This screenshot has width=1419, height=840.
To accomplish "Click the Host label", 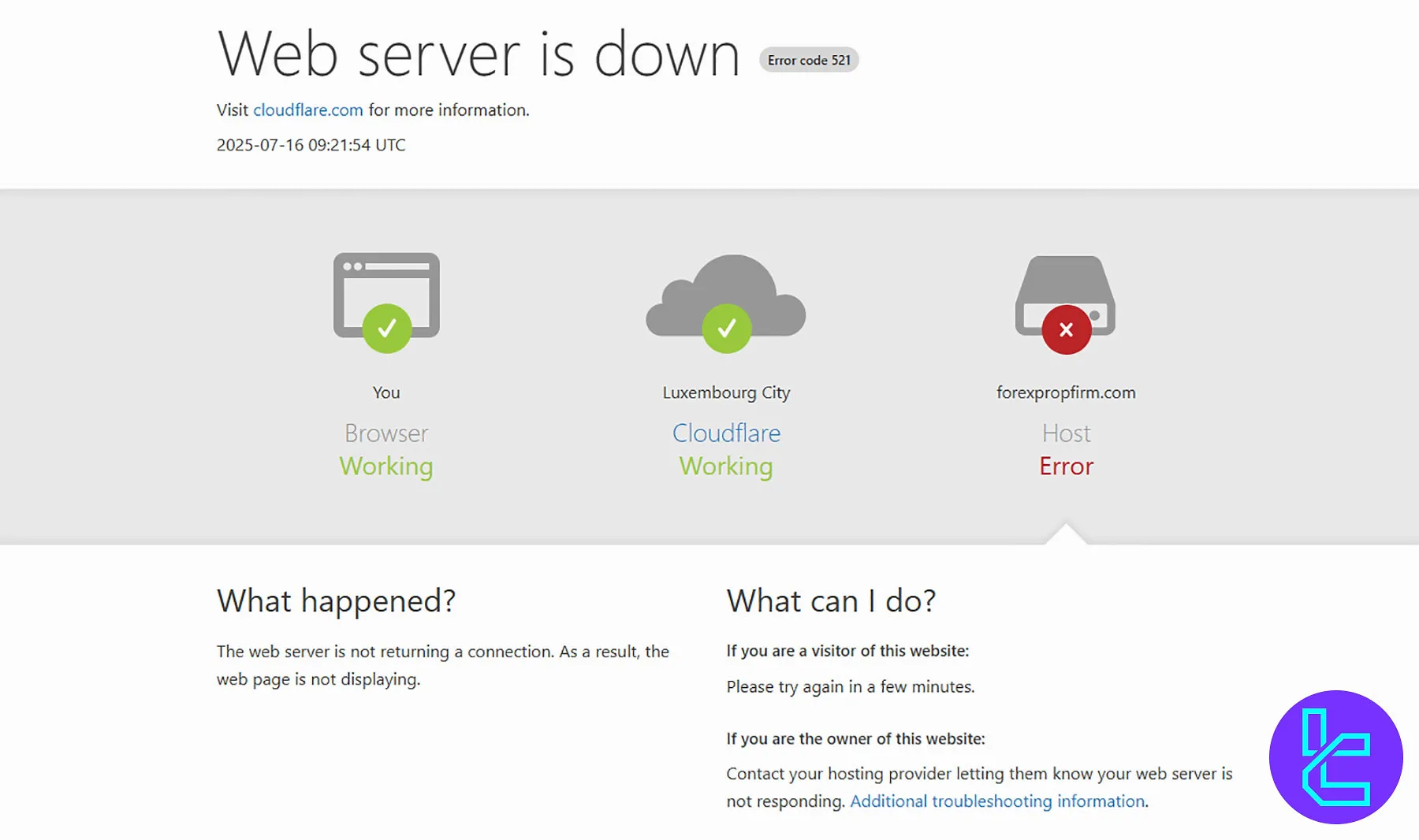I will tap(1066, 433).
